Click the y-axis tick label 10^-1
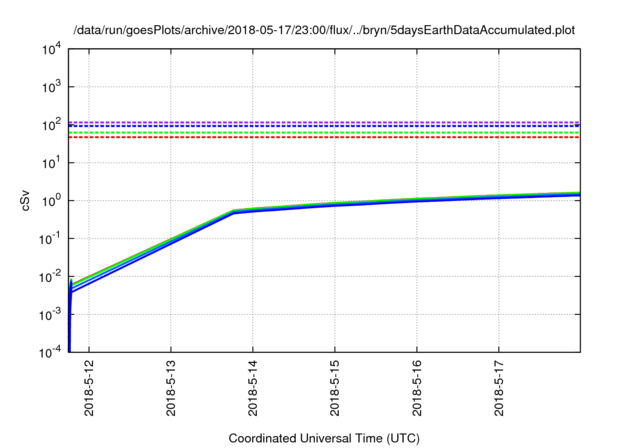The image size is (640, 448). click(50, 239)
